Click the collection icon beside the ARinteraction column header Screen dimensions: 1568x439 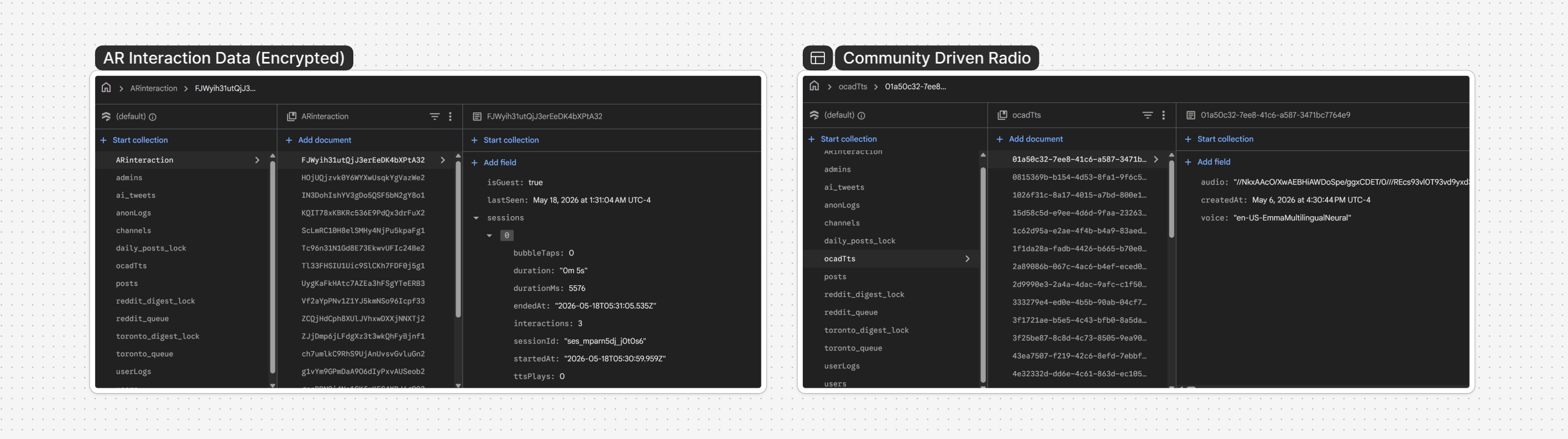pos(291,116)
